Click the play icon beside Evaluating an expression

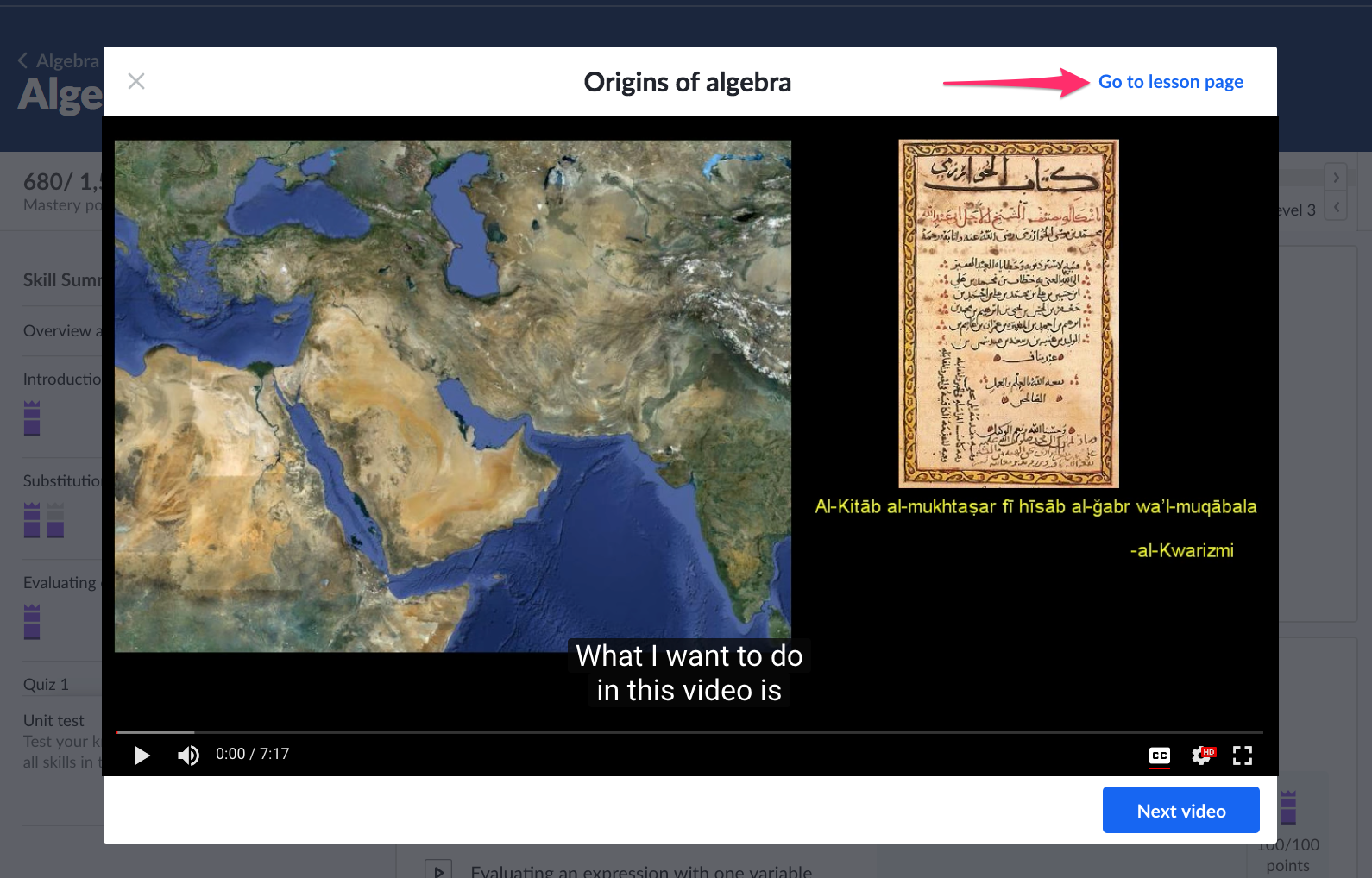438,869
